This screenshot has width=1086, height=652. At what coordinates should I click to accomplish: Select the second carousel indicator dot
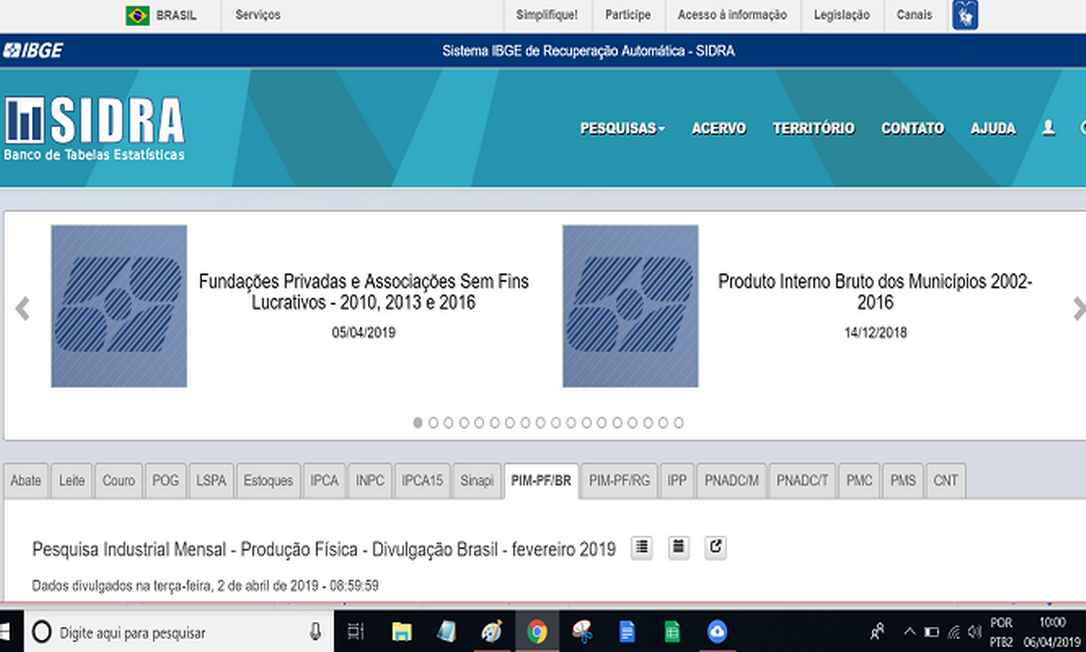coord(433,423)
